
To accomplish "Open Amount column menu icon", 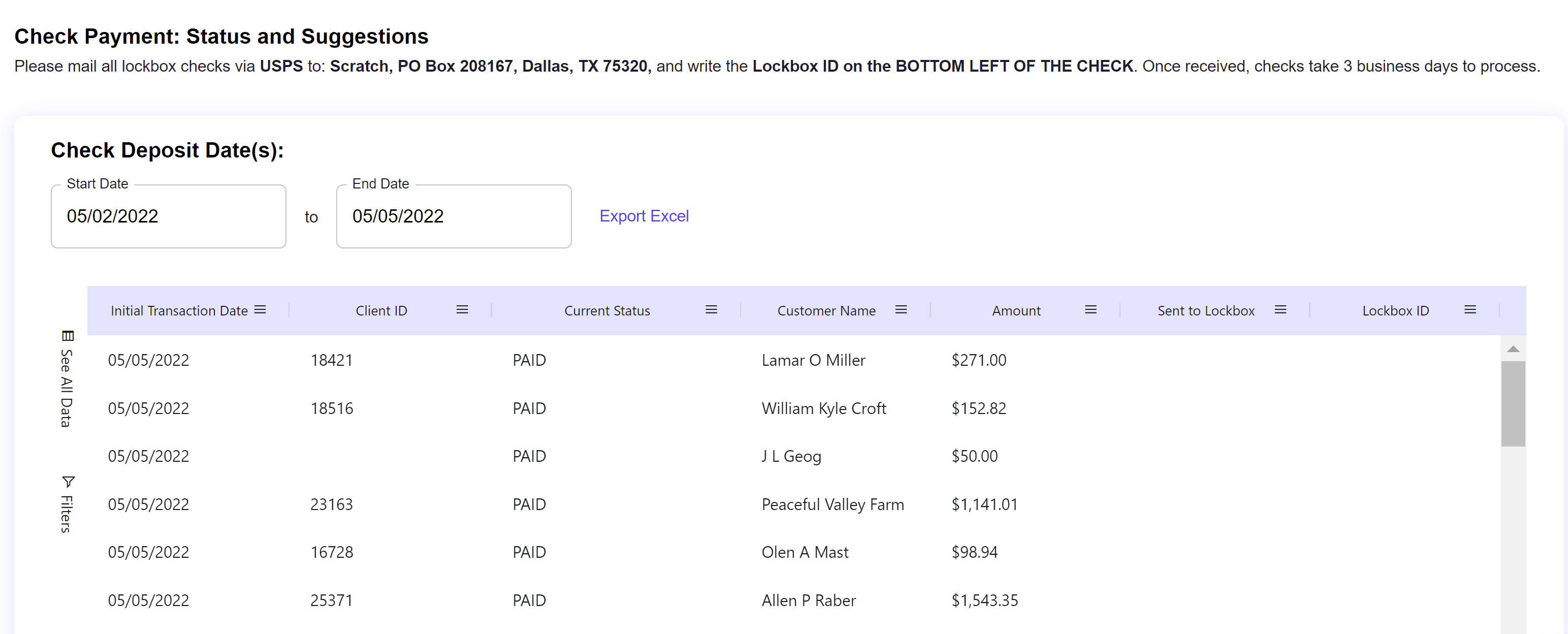I will (x=1091, y=310).
